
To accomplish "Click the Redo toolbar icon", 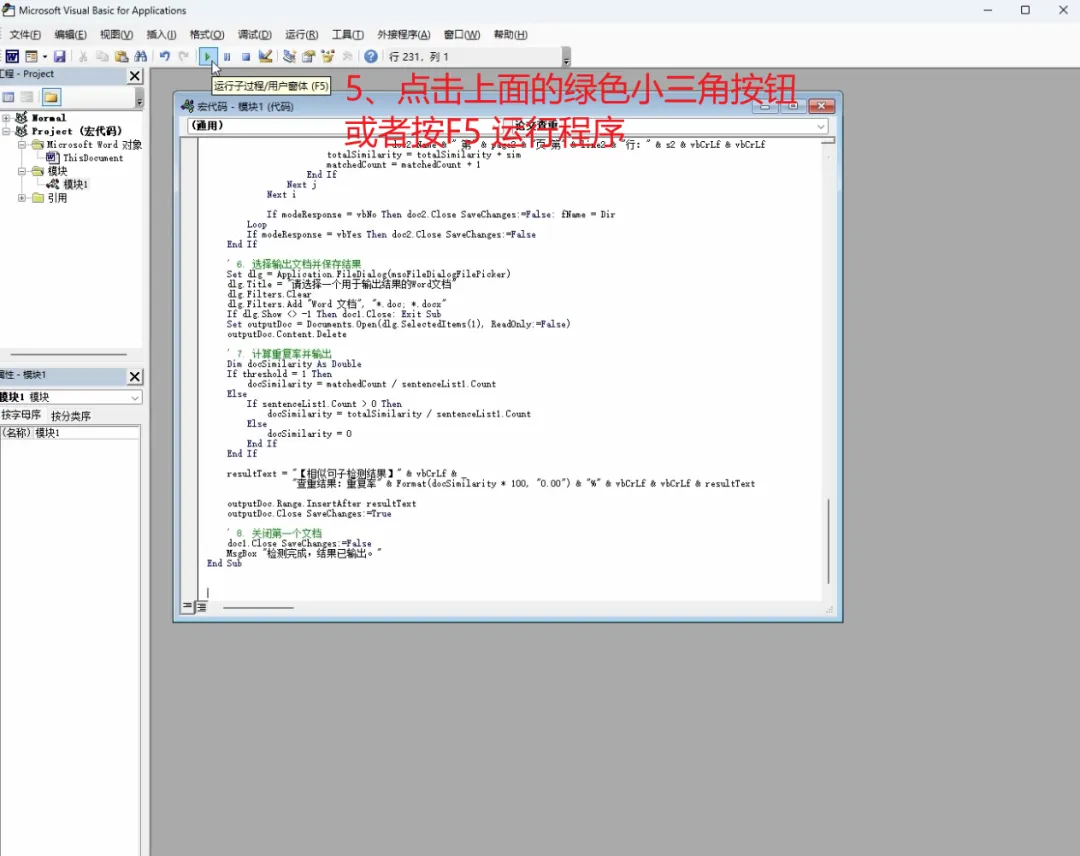I will pos(183,56).
